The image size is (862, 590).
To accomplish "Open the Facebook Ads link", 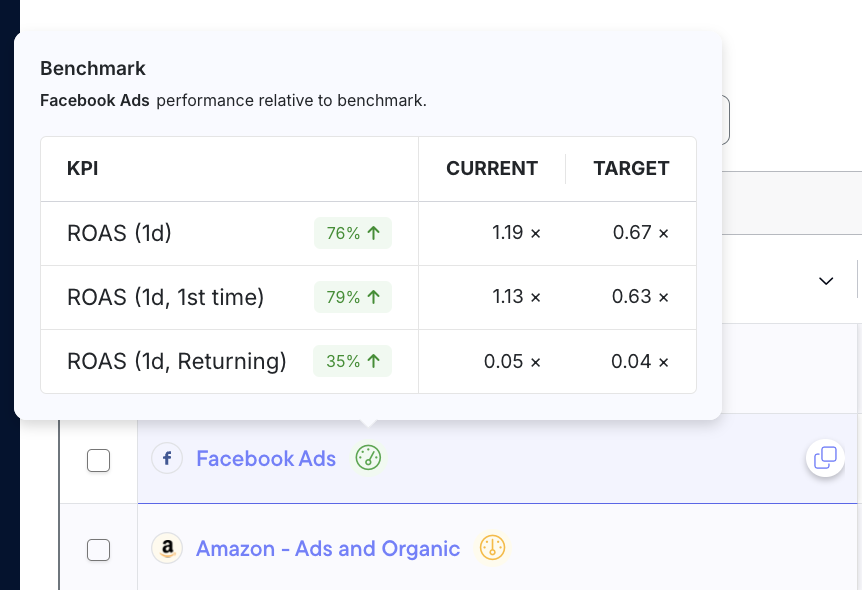I will click(x=266, y=459).
